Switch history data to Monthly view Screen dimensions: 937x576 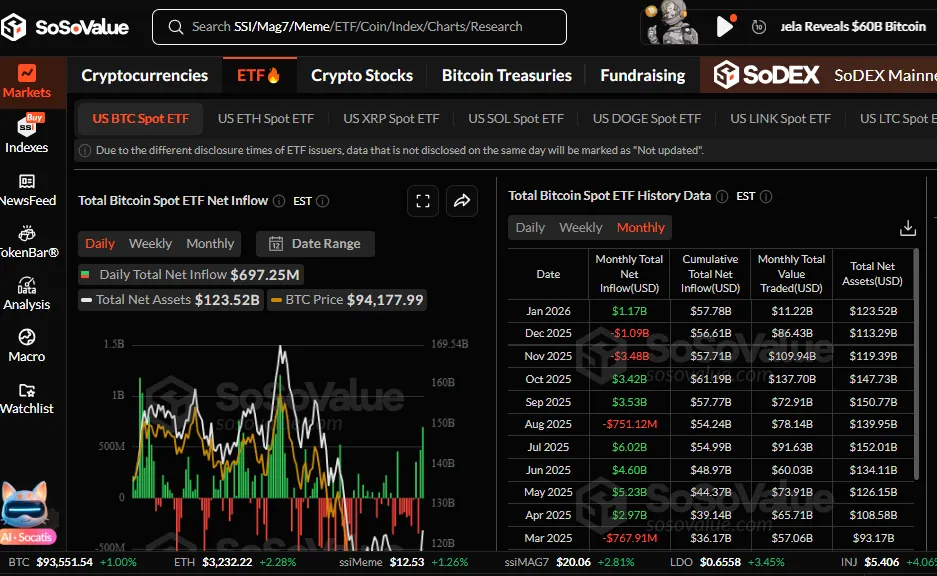coord(641,227)
